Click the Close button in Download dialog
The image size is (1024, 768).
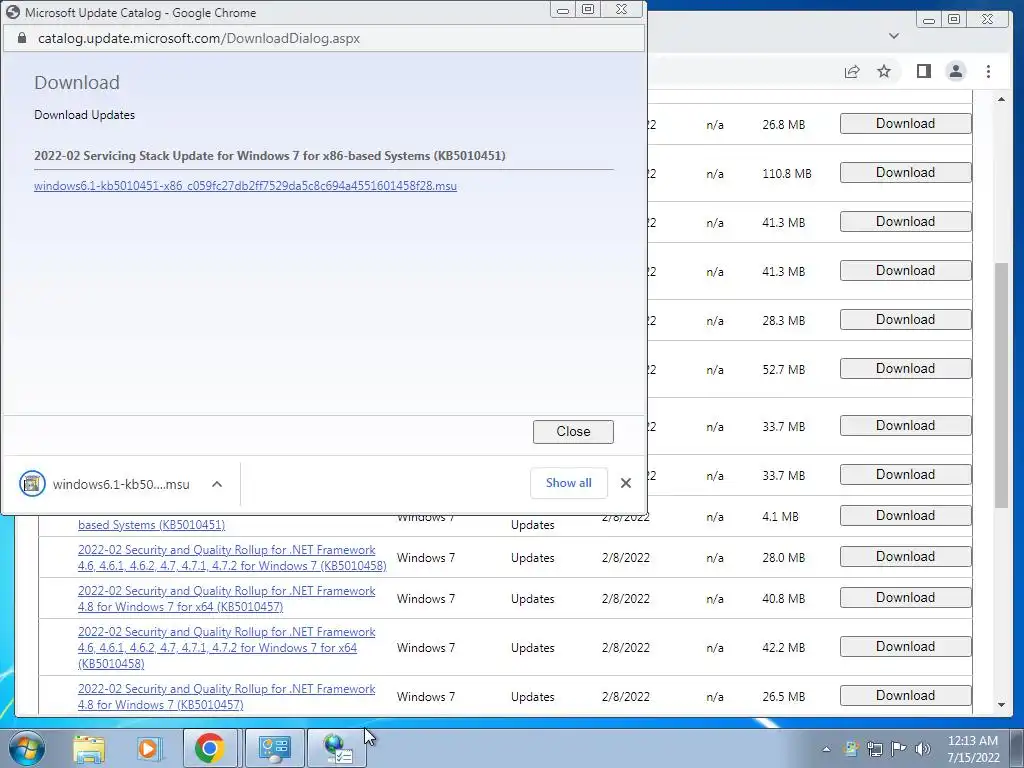click(573, 432)
